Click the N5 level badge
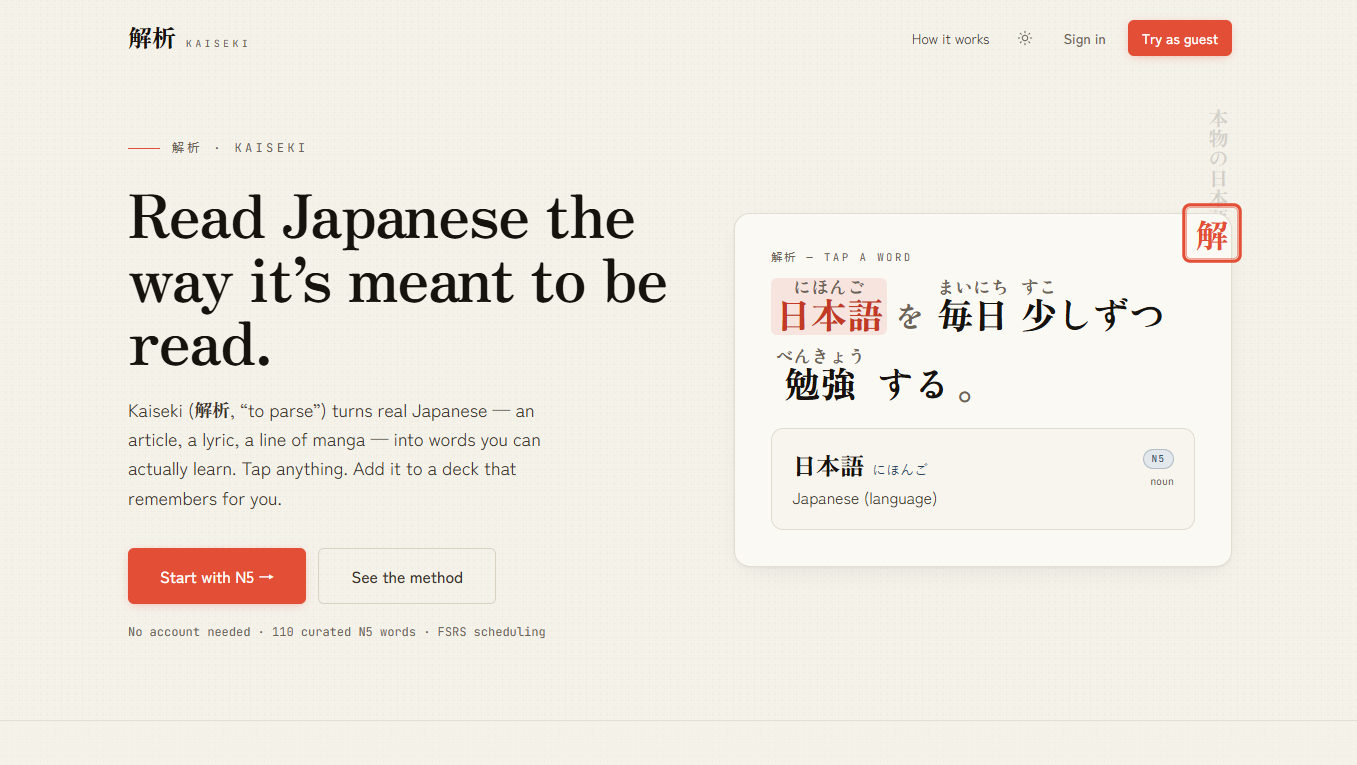This screenshot has width=1357, height=765. (1158, 459)
